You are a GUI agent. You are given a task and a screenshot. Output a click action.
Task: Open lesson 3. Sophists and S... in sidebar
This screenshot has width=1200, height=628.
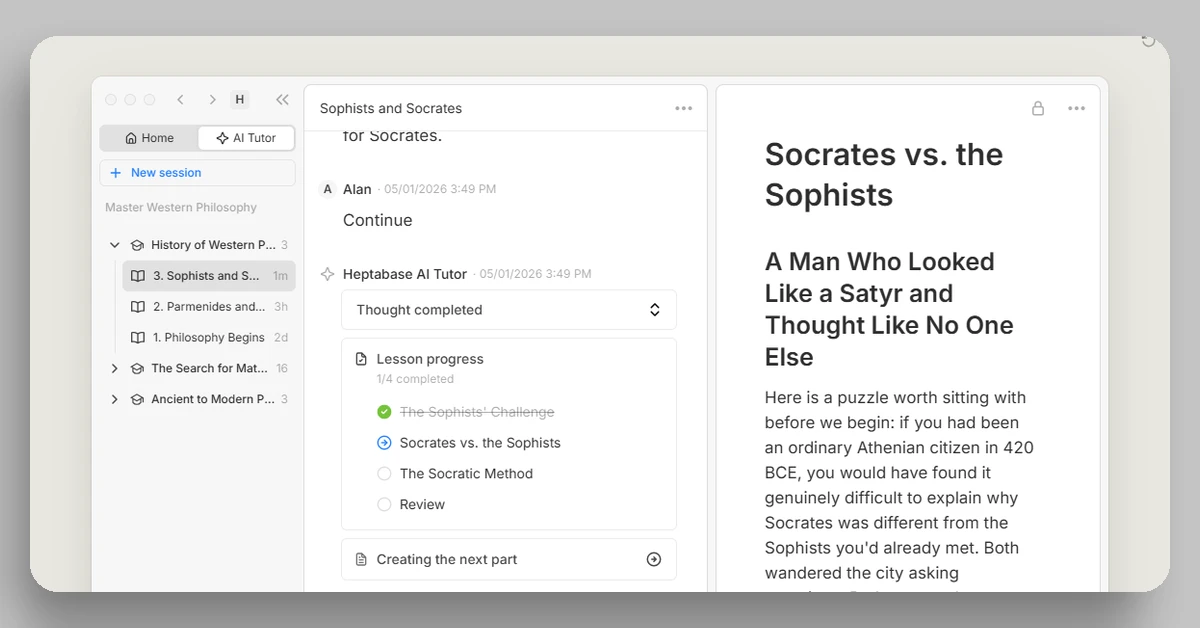(209, 276)
